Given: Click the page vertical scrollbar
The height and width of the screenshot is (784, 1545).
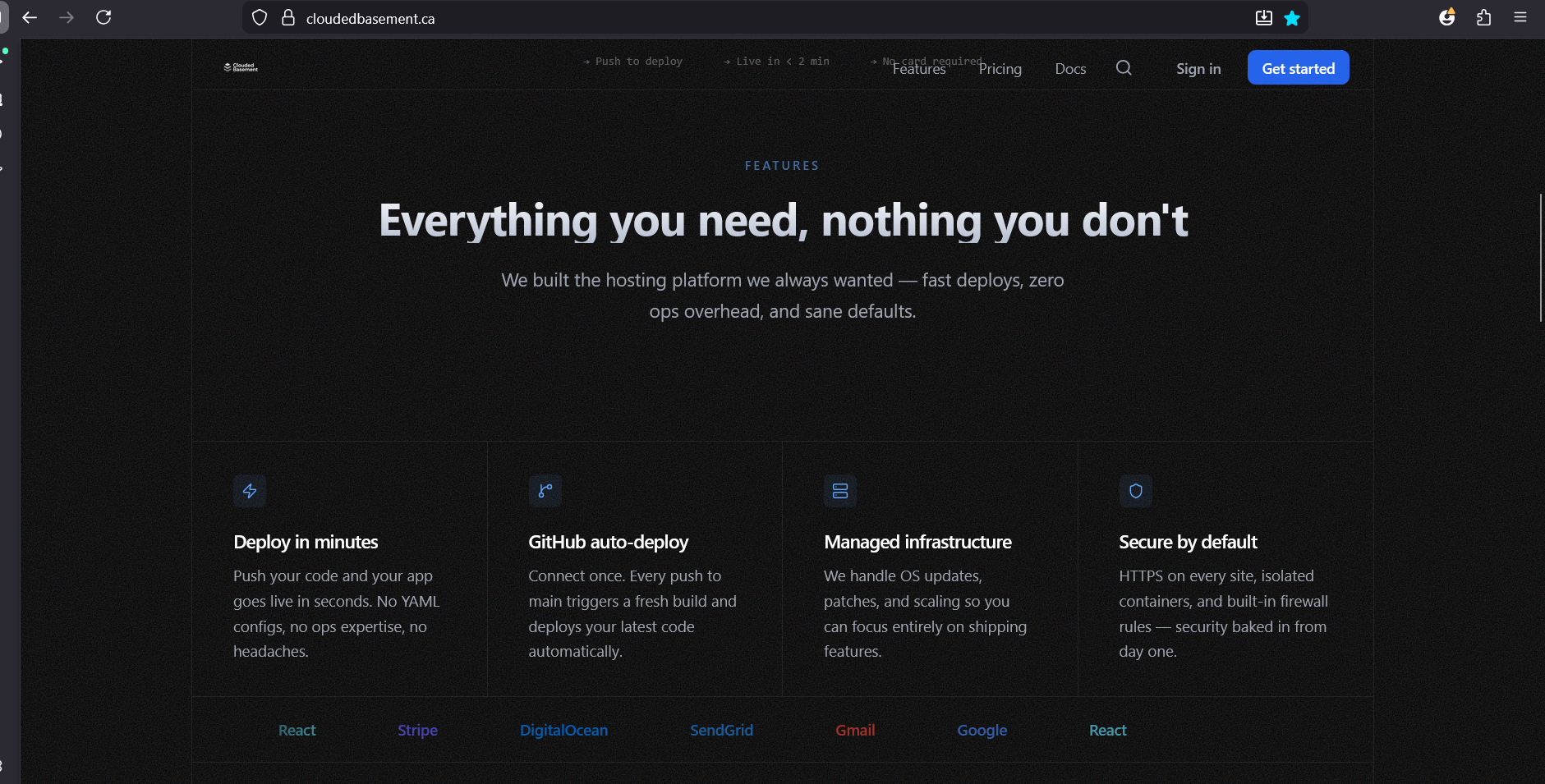Looking at the screenshot, I should pyautogui.click(x=1540, y=258).
